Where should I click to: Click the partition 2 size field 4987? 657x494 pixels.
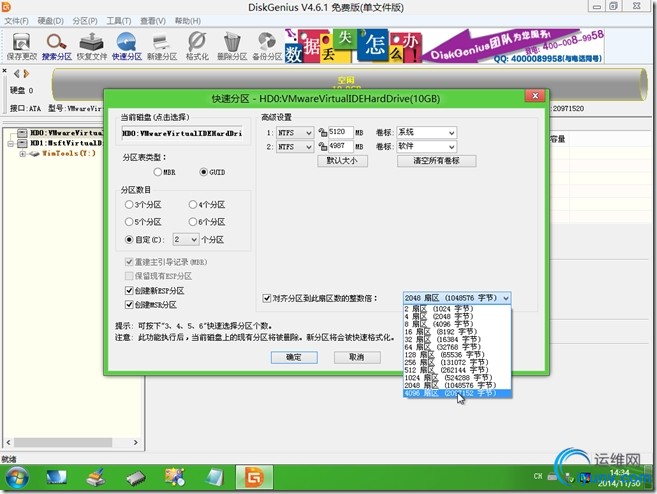pos(340,146)
